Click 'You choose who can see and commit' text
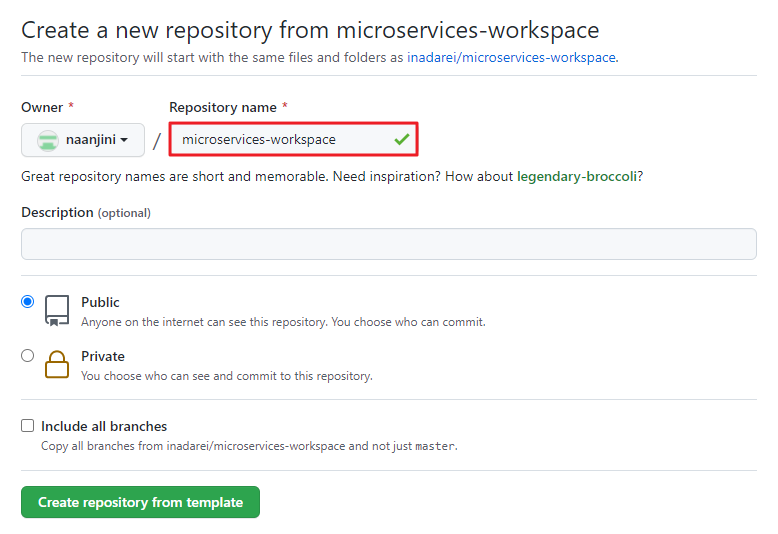778x534 pixels. tap(227, 376)
